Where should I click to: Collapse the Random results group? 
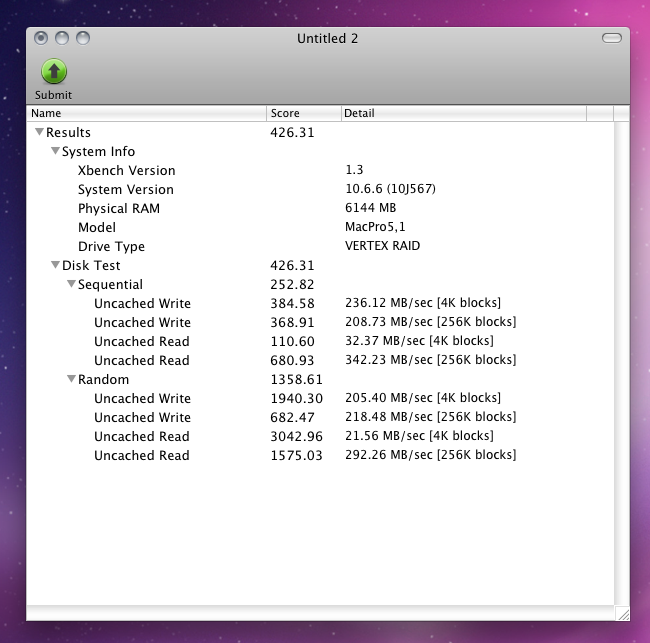[71, 379]
